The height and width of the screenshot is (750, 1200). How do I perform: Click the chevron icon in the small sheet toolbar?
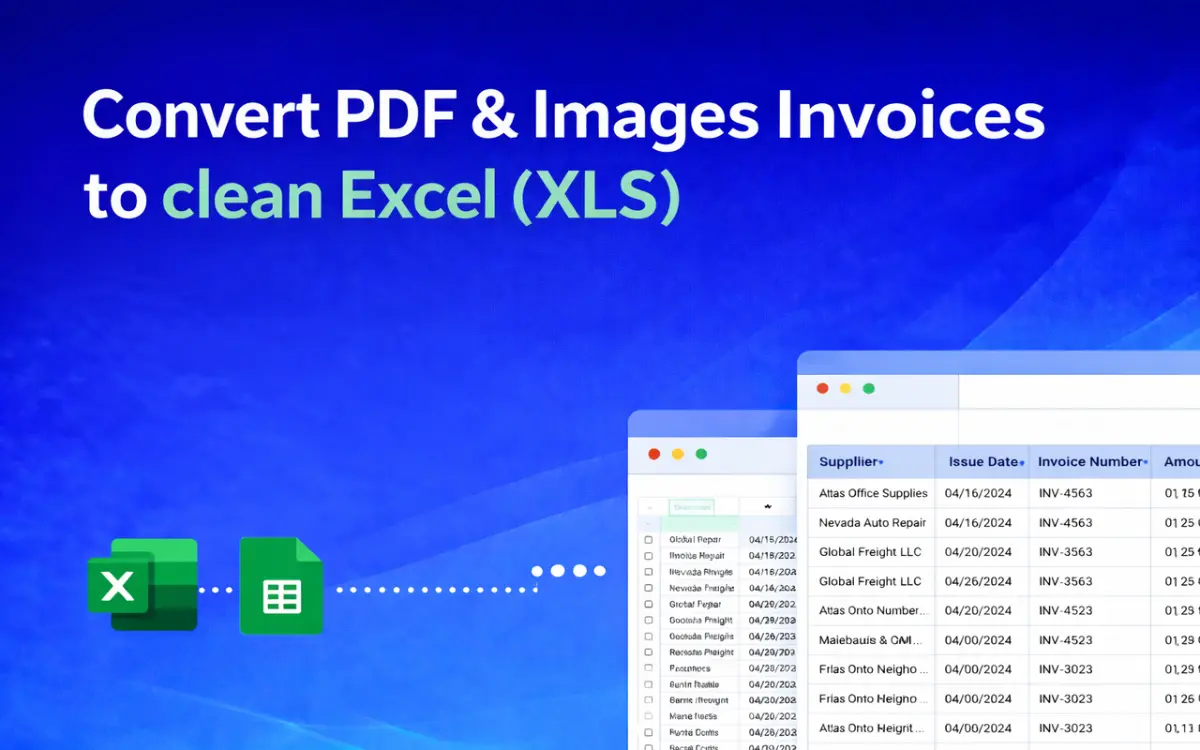pos(767,506)
